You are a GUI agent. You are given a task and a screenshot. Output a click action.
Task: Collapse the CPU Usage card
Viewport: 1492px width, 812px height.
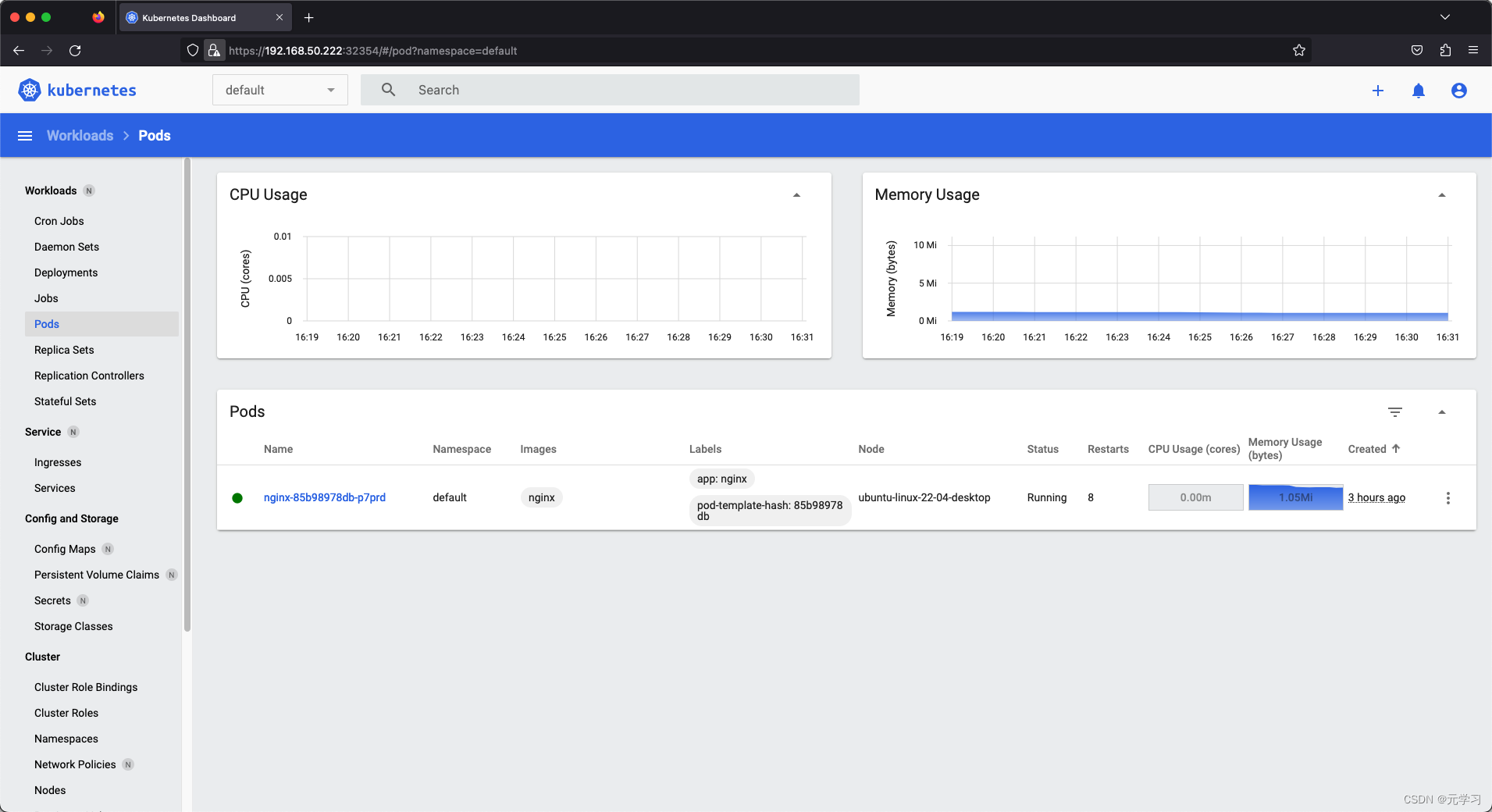click(796, 195)
